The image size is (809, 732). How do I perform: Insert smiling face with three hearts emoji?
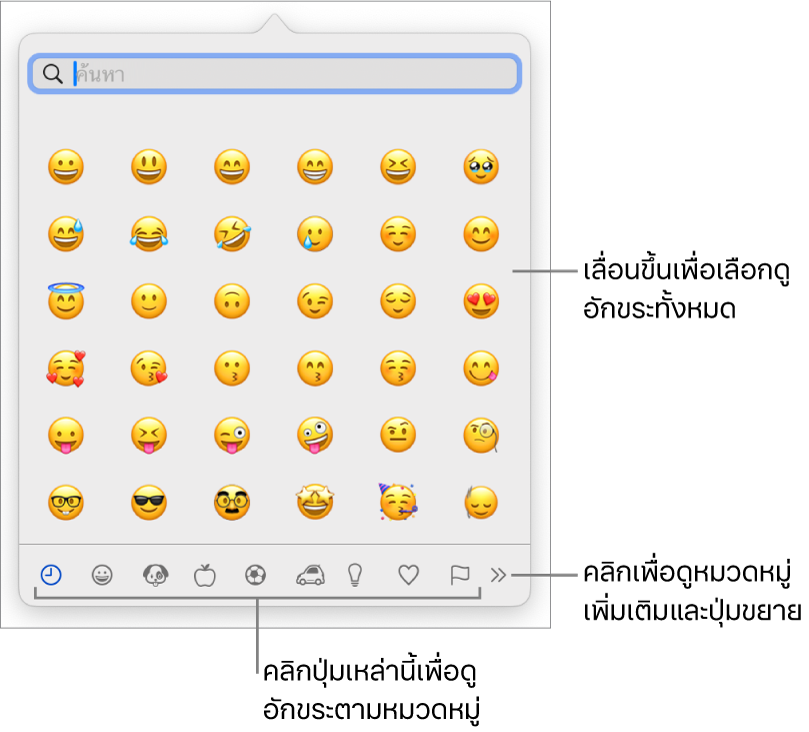point(66,368)
